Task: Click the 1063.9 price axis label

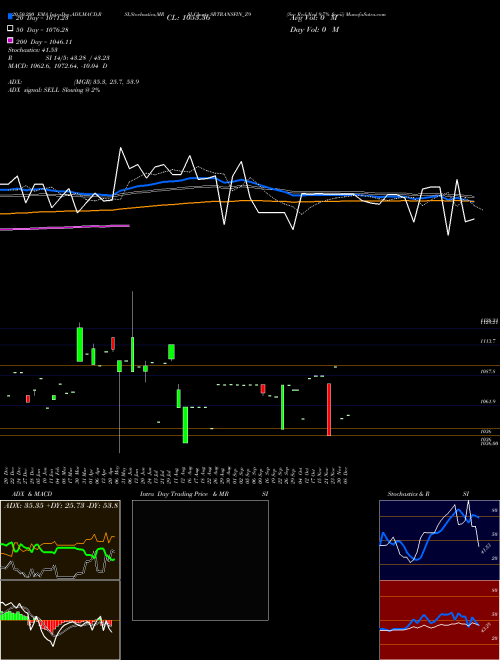Action: coord(488,402)
